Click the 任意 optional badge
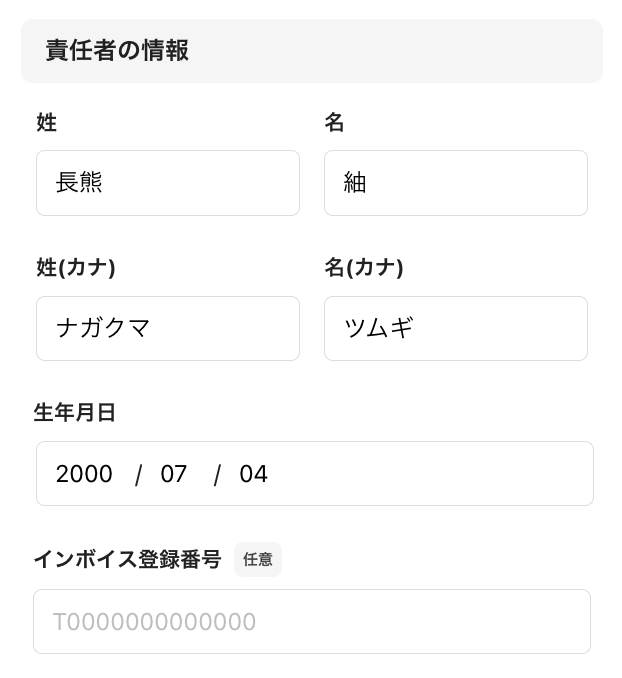This screenshot has height=678, width=622. (258, 560)
